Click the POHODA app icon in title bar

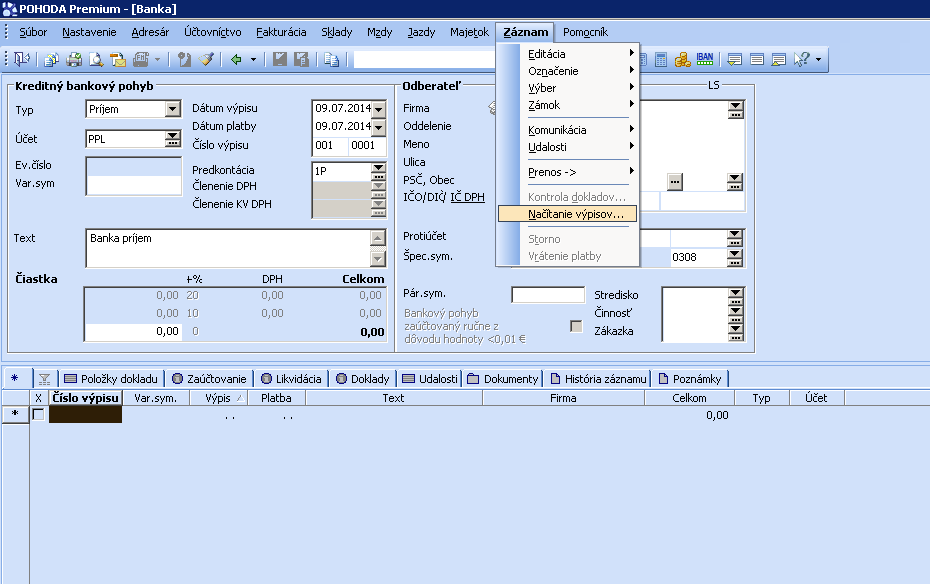[9, 9]
